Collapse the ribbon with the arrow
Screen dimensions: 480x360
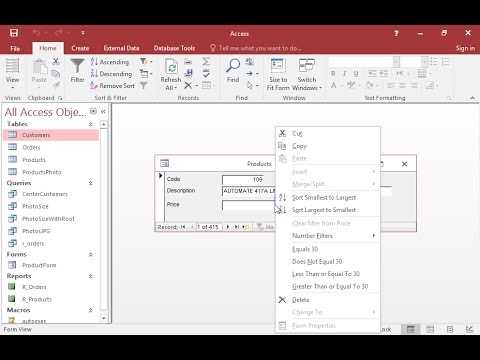[x=472, y=98]
